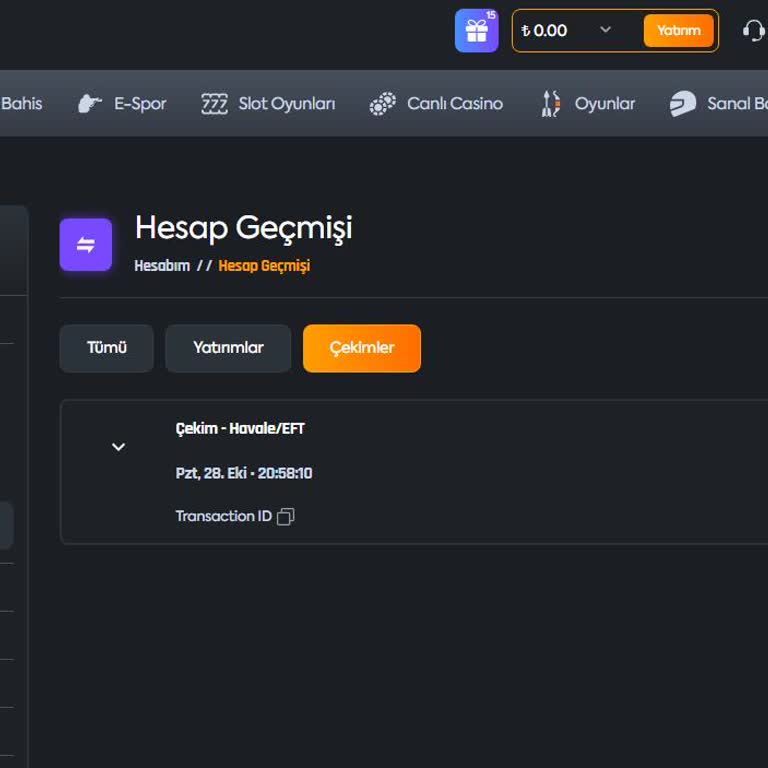This screenshot has height=768, width=768.
Task: Click the Pzt, 28. Eki 20:58:10 date
Action: tap(244, 473)
